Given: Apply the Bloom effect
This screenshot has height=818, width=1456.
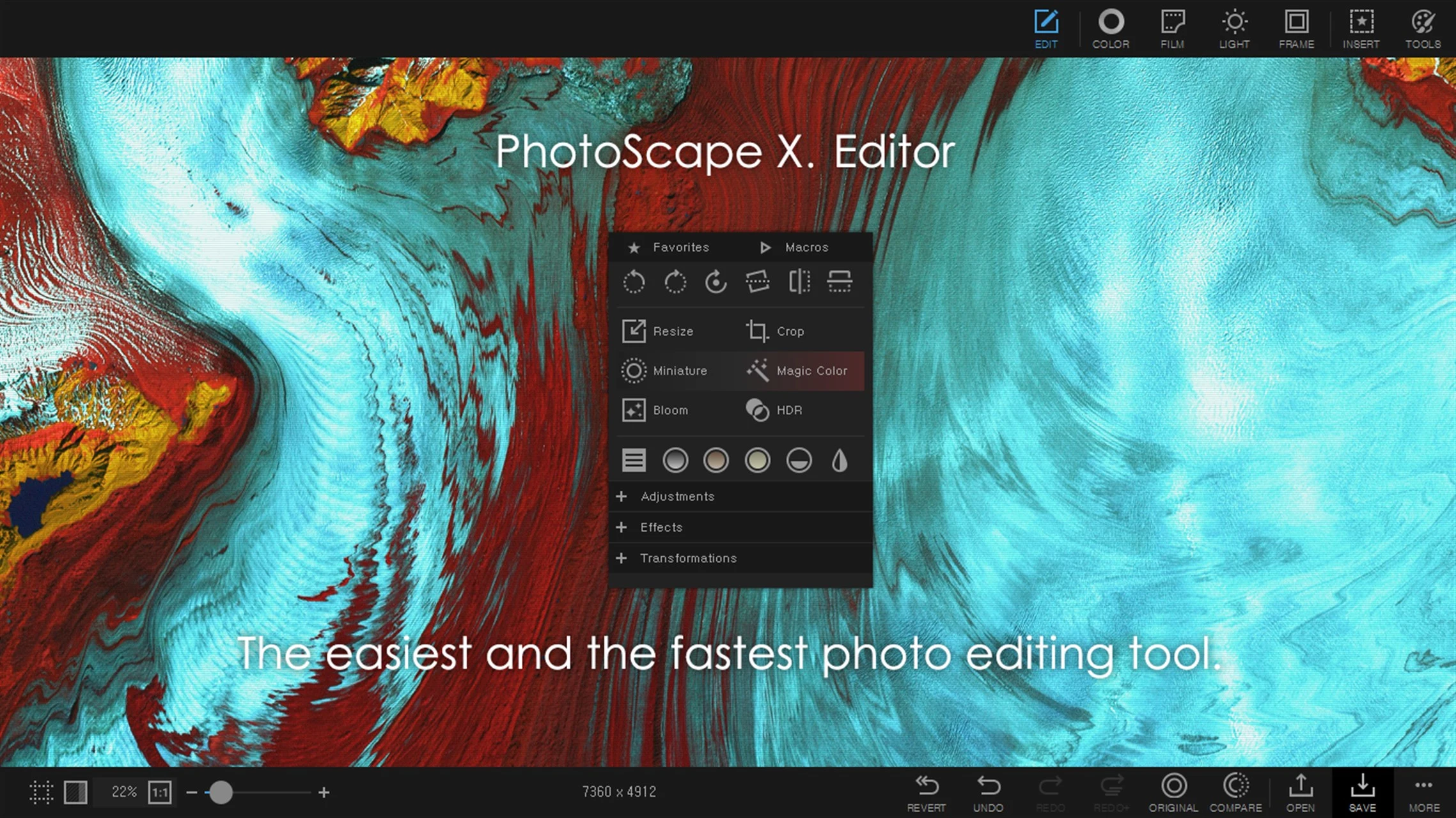Looking at the screenshot, I should (x=669, y=410).
